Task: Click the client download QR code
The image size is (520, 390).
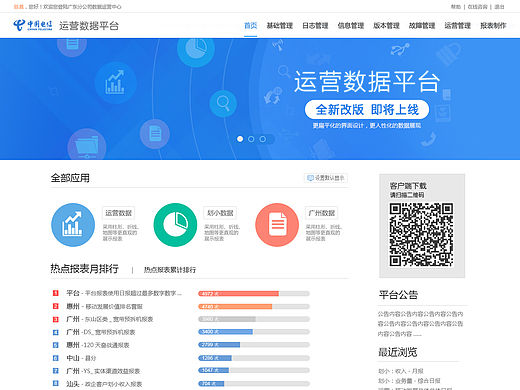Action: pos(421,234)
